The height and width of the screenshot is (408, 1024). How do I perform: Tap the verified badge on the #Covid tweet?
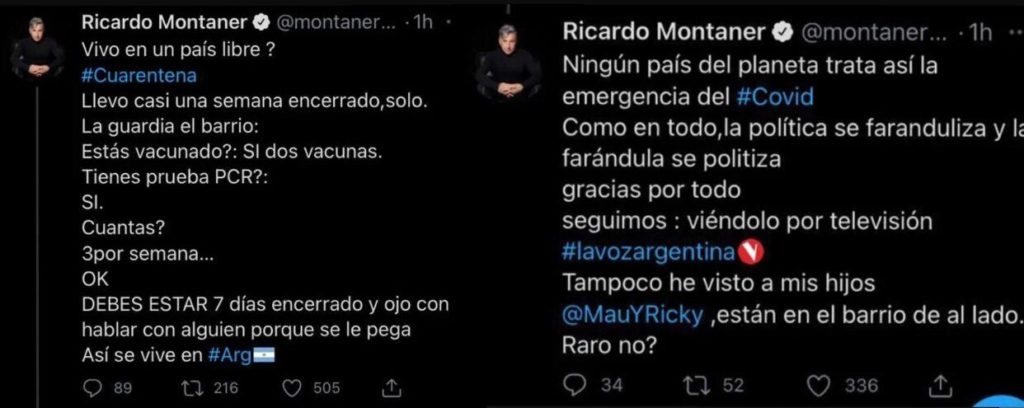783,31
